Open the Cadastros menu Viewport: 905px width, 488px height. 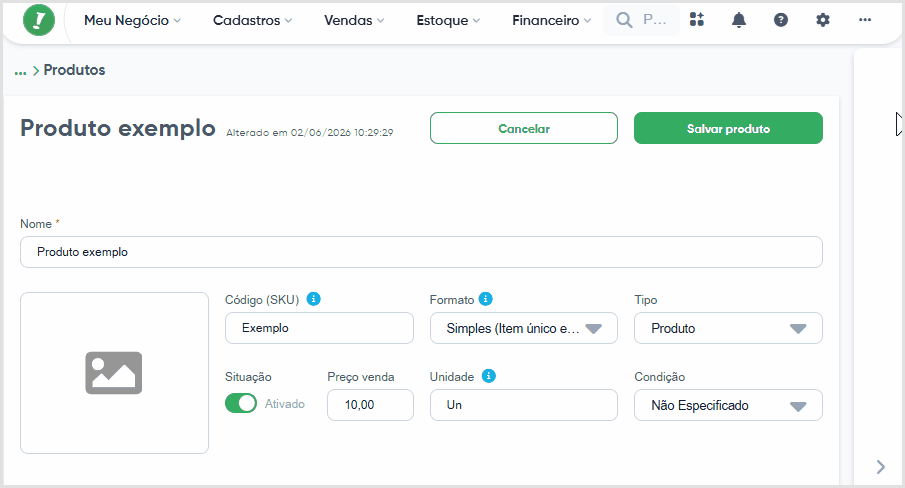click(252, 20)
